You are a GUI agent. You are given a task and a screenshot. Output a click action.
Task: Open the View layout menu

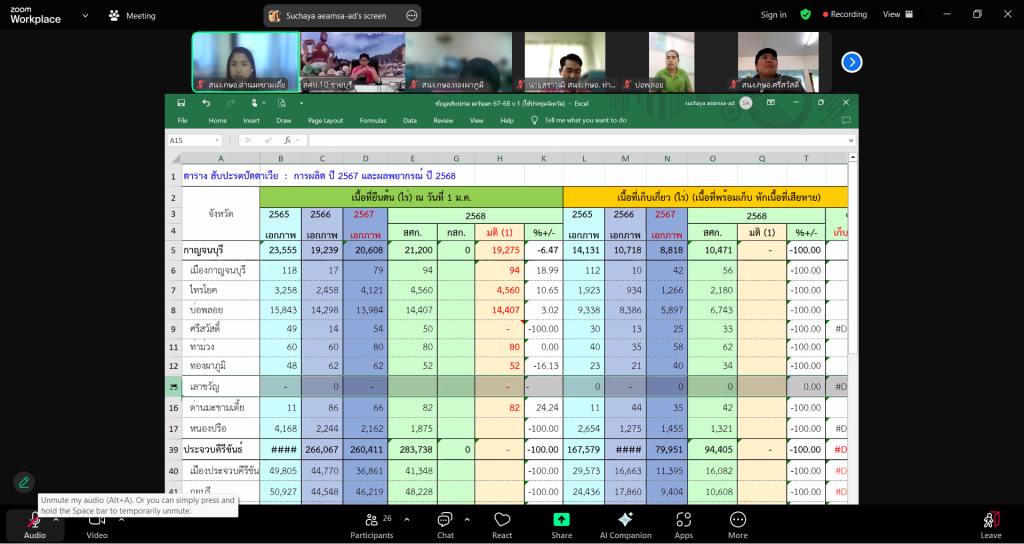tap(895, 15)
